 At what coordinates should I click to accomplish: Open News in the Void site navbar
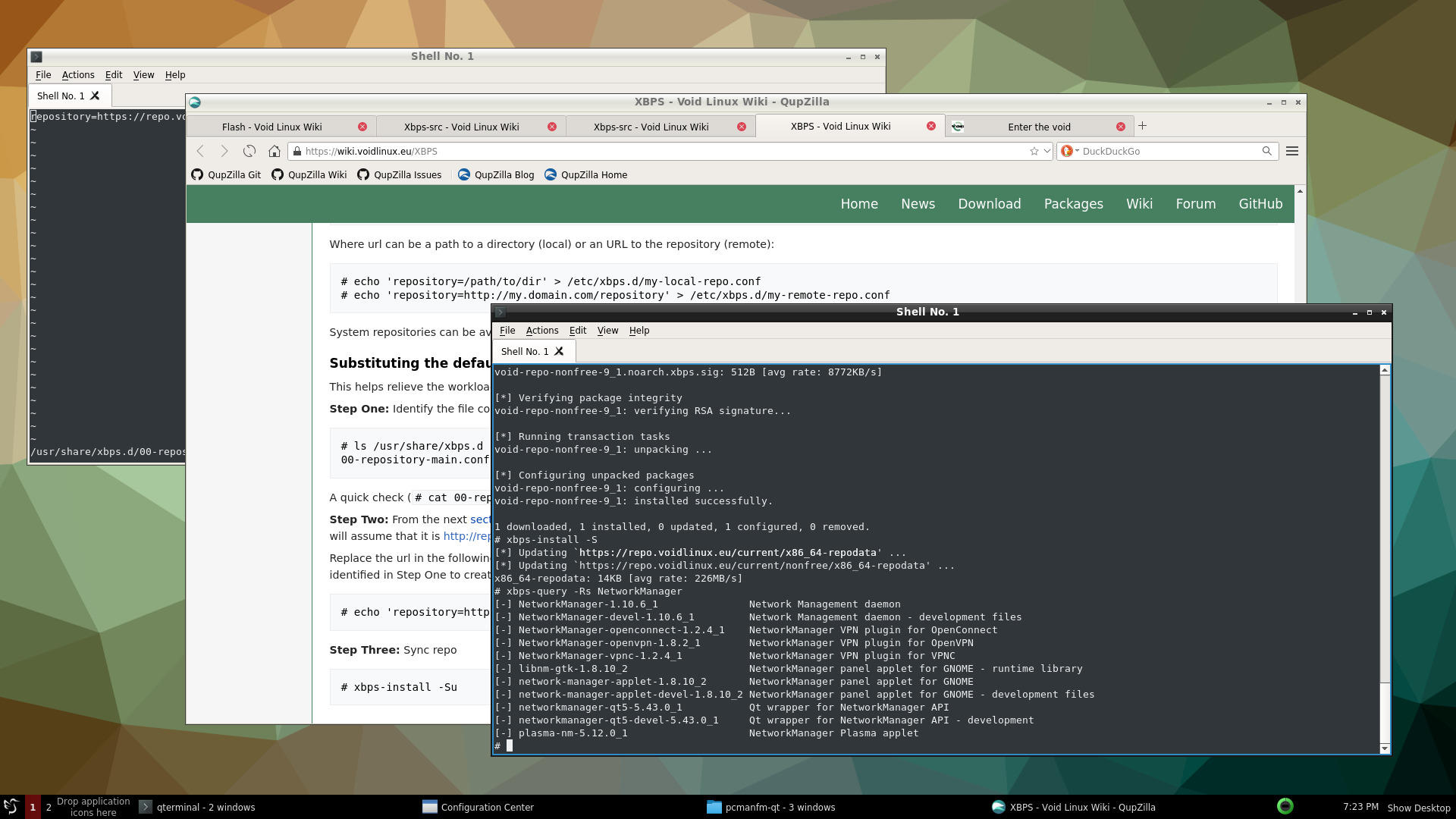918,204
